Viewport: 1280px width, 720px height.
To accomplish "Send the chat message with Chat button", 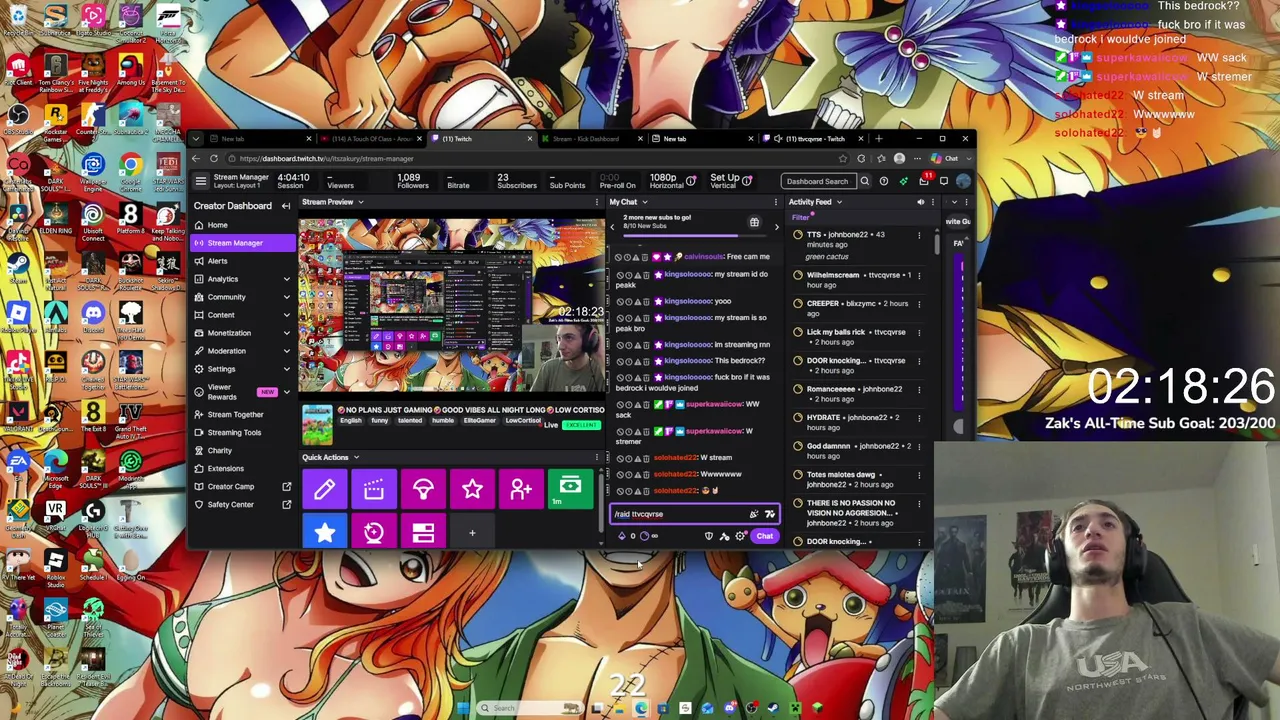I will 764,536.
